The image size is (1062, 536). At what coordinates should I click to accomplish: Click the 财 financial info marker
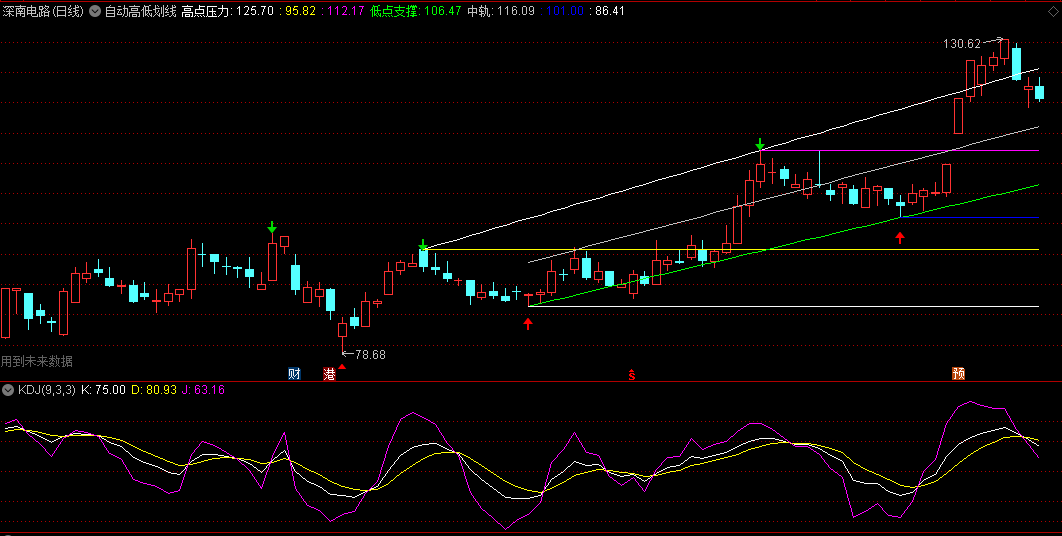click(294, 374)
